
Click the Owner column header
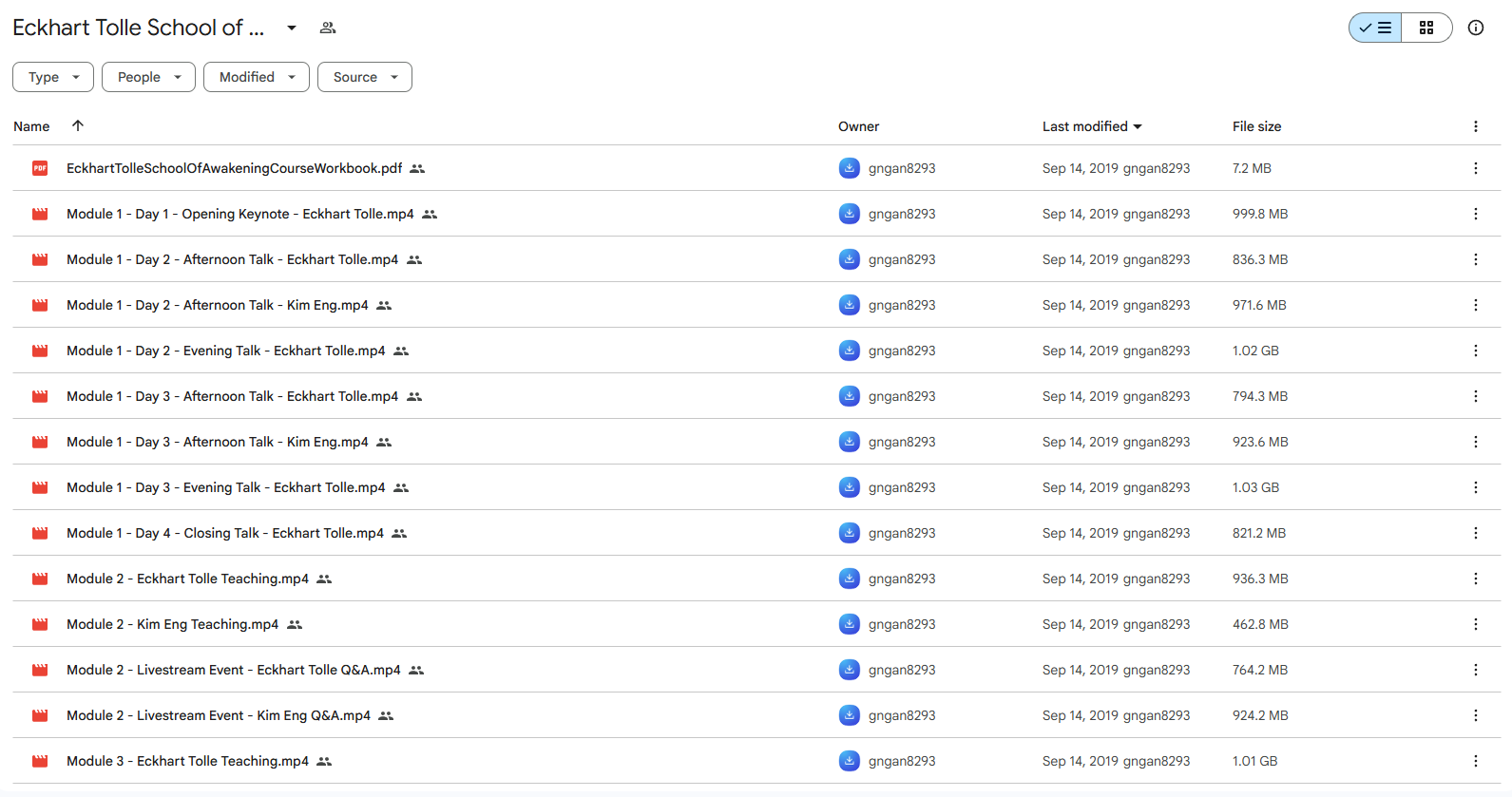pyautogui.click(x=858, y=126)
